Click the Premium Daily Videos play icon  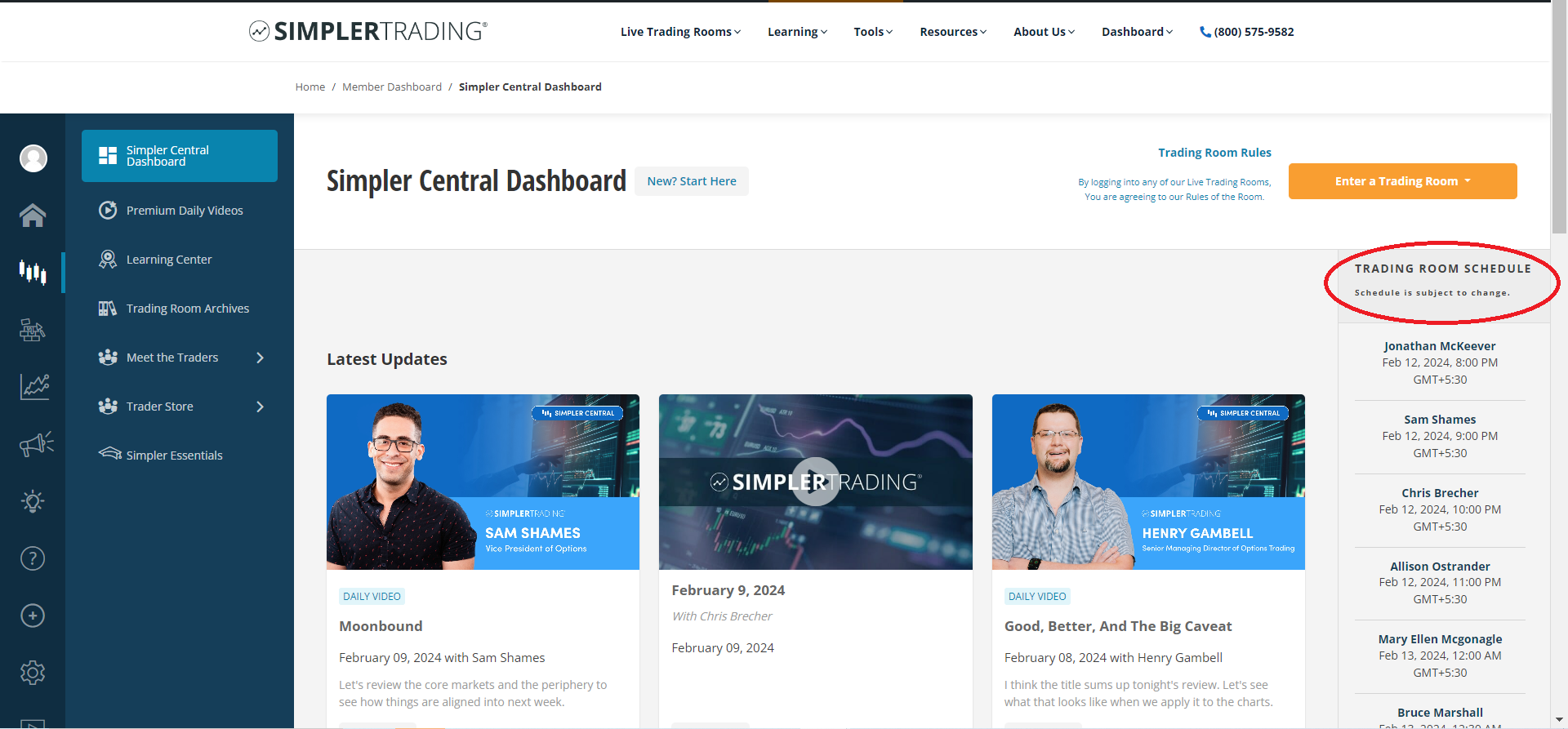108,211
